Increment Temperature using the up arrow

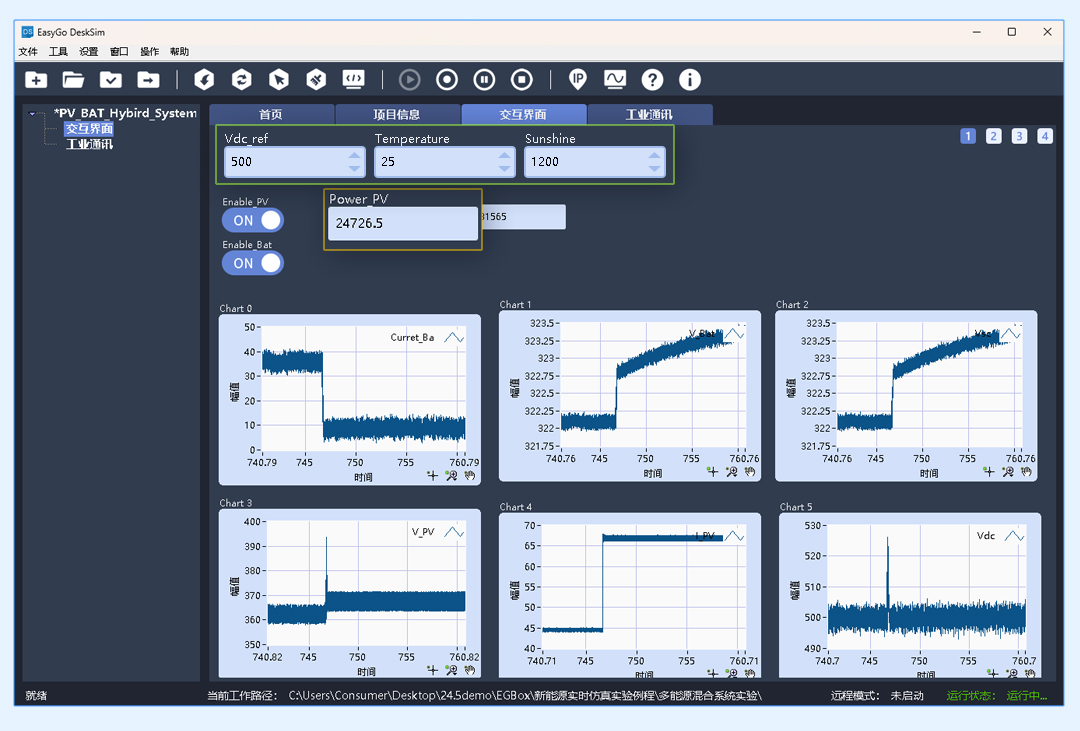[504, 156]
